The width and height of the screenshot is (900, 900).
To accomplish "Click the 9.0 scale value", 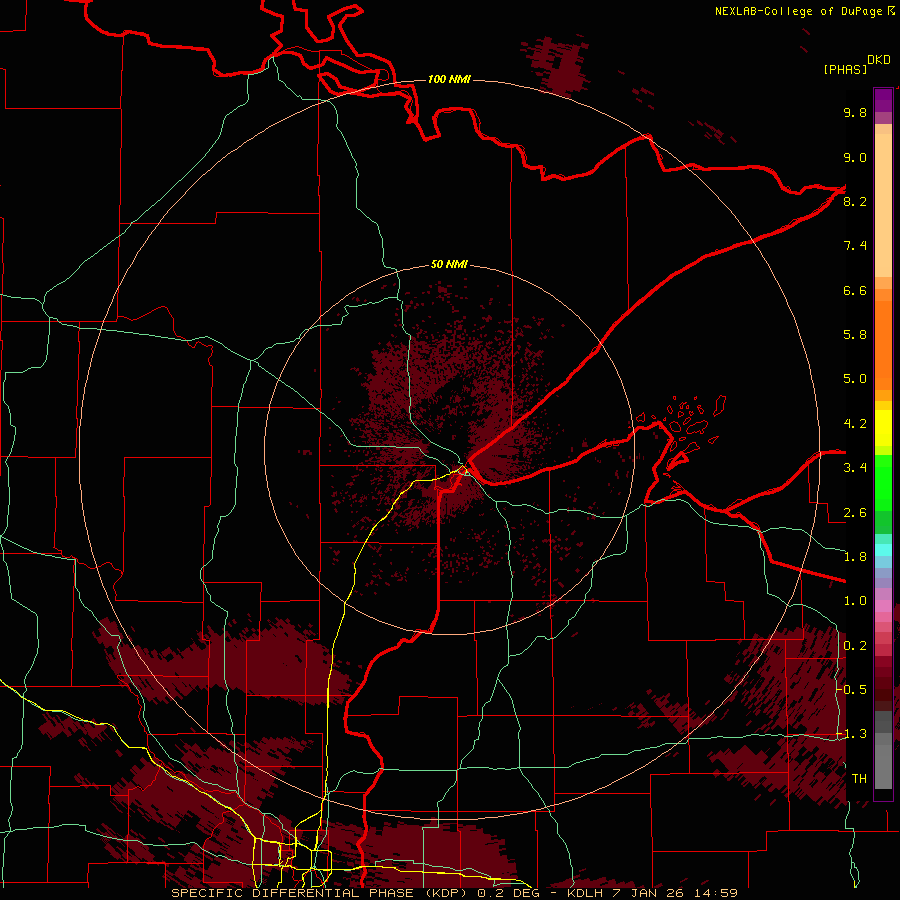I will click(x=855, y=158).
